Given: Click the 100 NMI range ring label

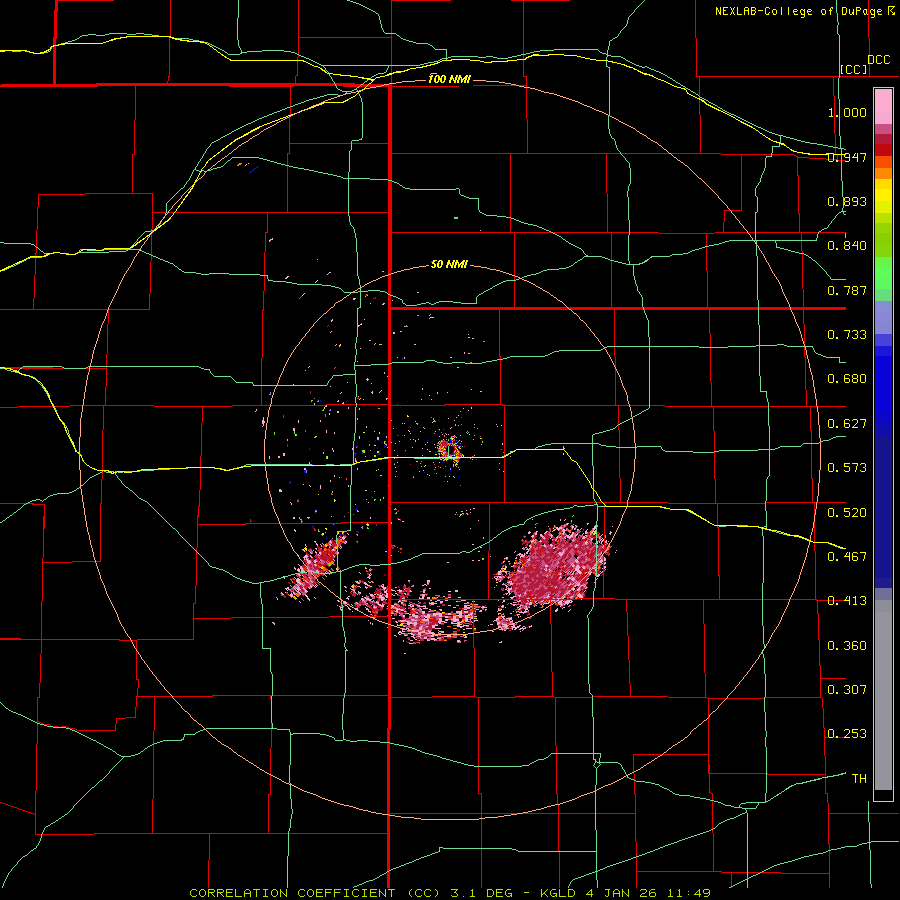Looking at the screenshot, I should tap(449, 79).
